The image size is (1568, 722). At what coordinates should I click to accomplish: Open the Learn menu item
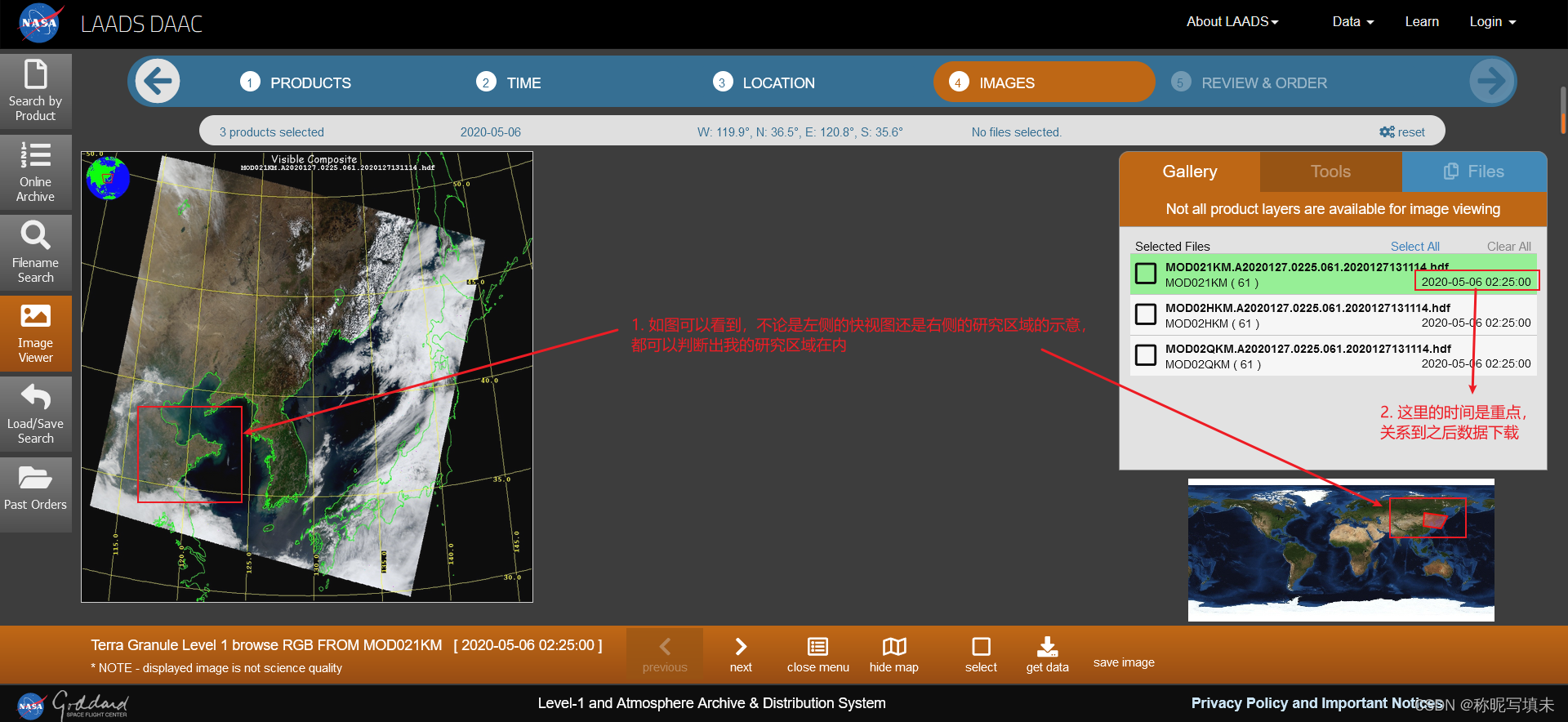pos(1422,22)
